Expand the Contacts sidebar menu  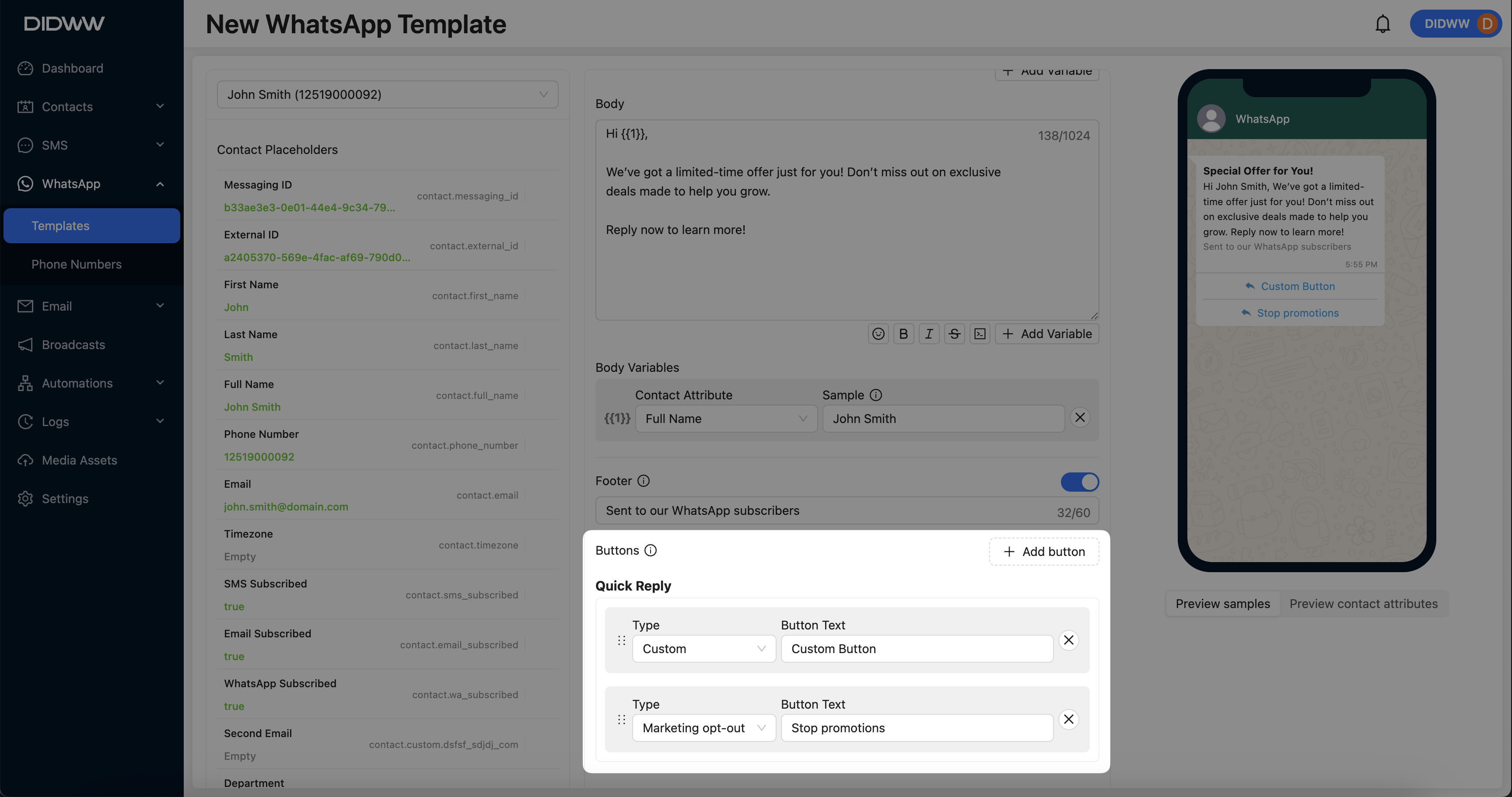pyautogui.click(x=91, y=107)
